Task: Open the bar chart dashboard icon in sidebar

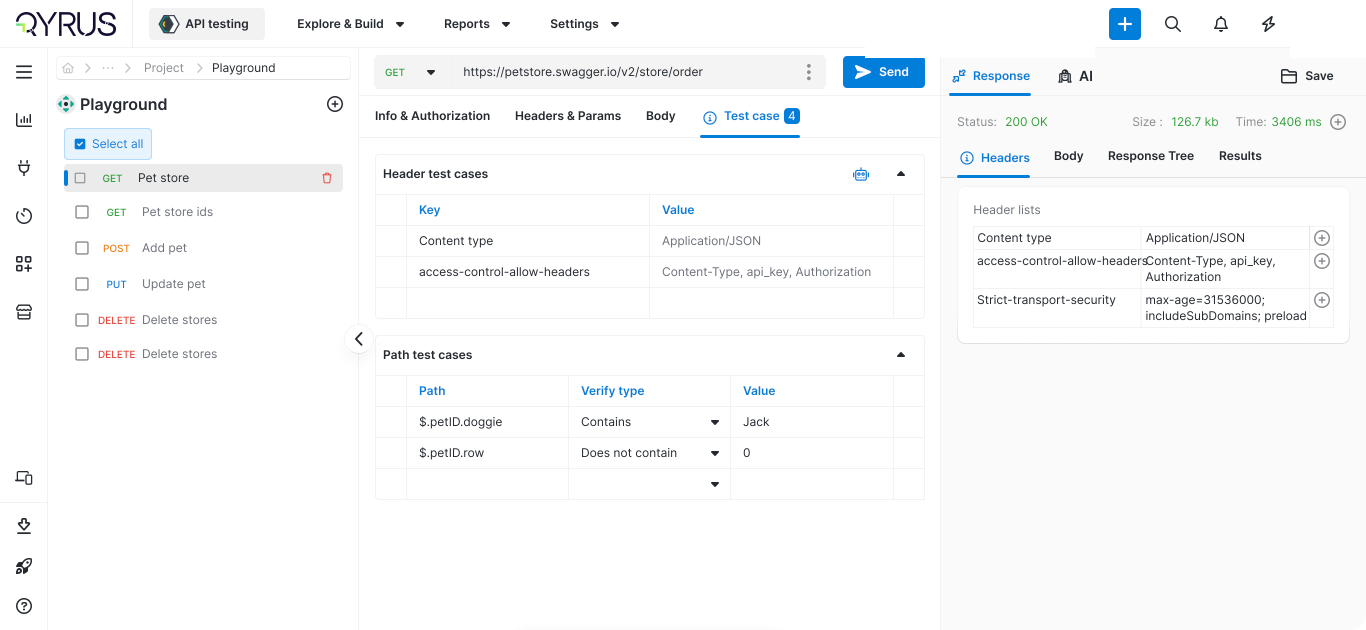Action: pyautogui.click(x=24, y=120)
